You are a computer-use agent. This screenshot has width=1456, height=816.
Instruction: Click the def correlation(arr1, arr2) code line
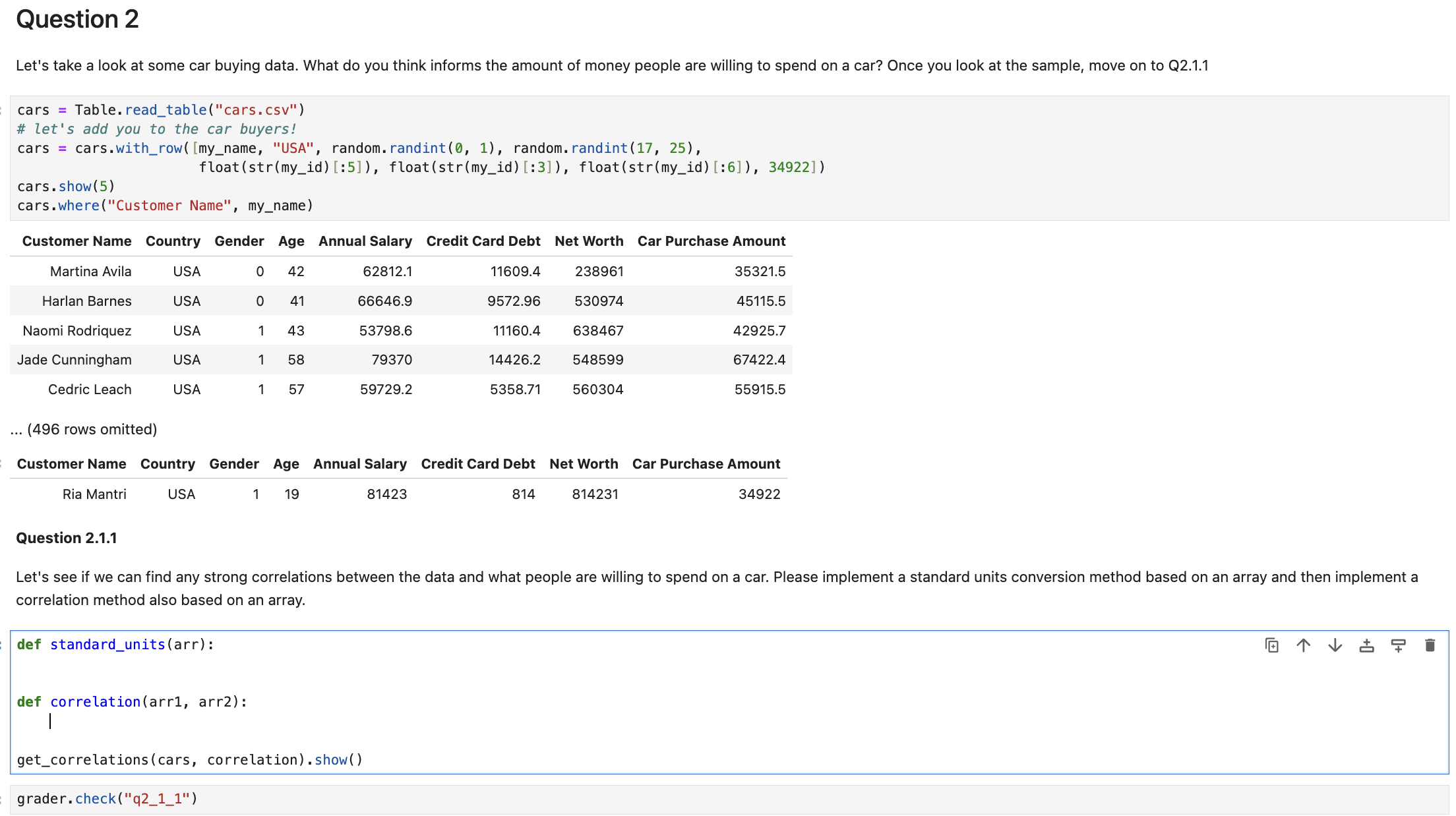point(132,702)
